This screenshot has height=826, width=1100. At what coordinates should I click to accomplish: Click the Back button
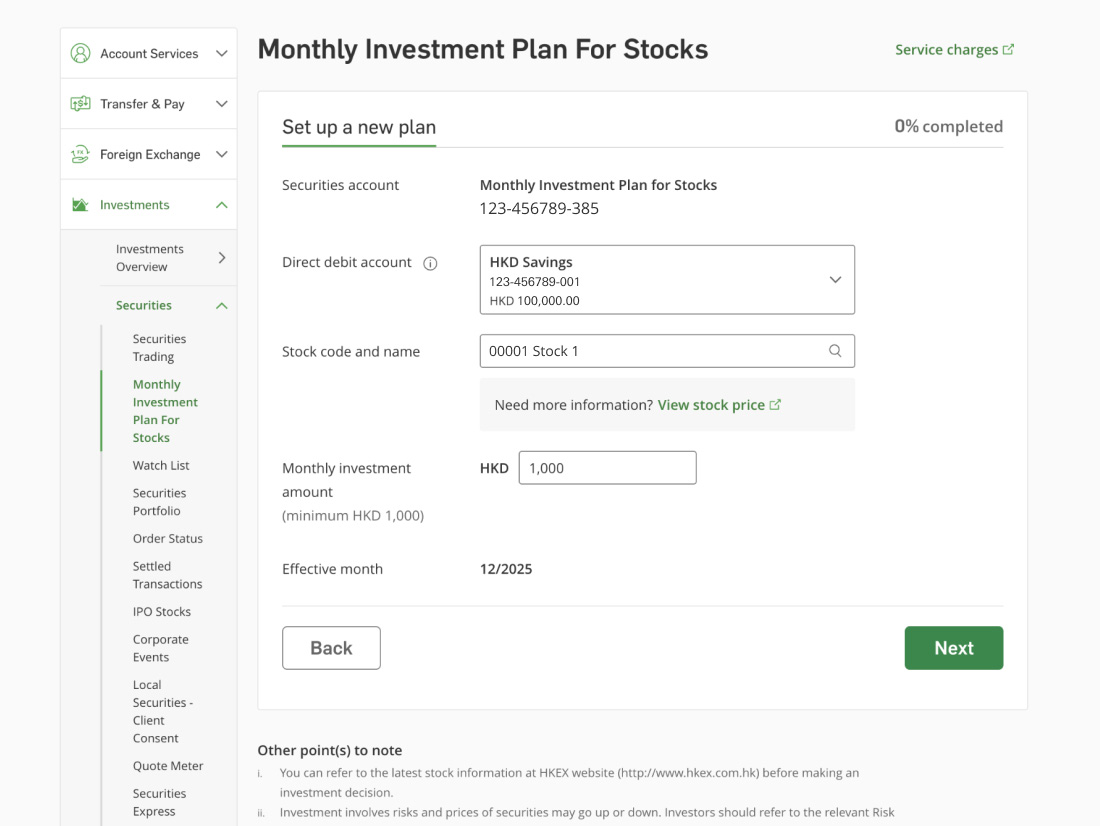click(x=331, y=648)
